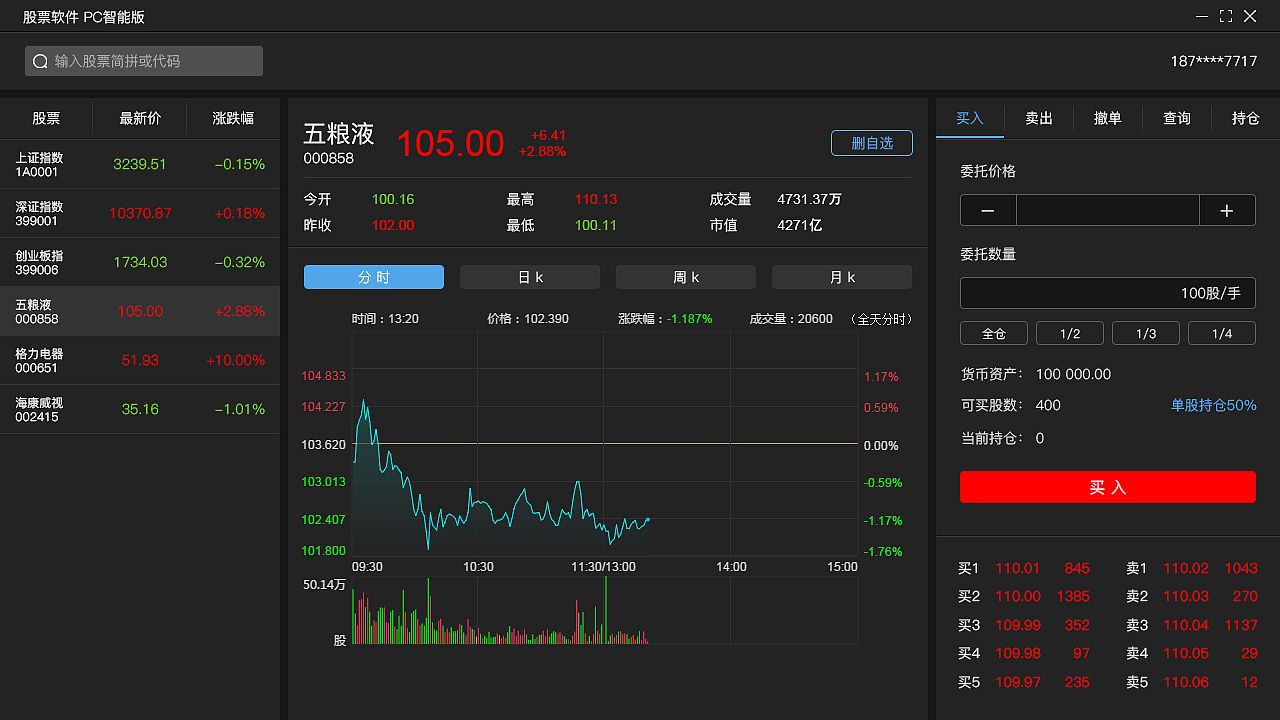Select 上证指数 in the stock list
Screen dimensions: 1280x720
140,164
